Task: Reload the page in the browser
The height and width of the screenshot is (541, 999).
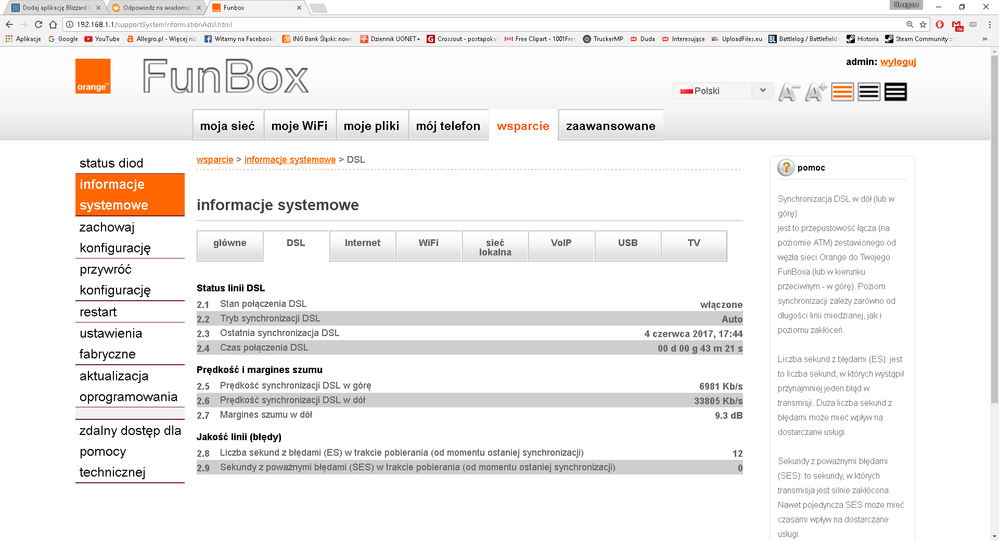Action: (38, 24)
